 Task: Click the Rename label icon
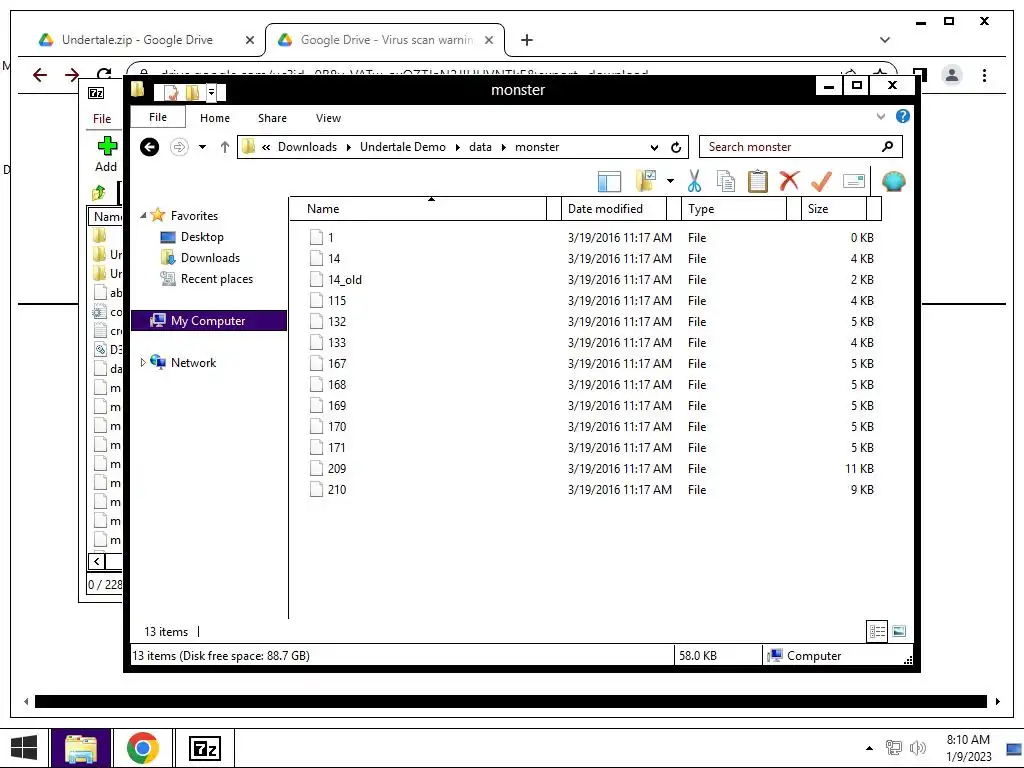point(854,181)
